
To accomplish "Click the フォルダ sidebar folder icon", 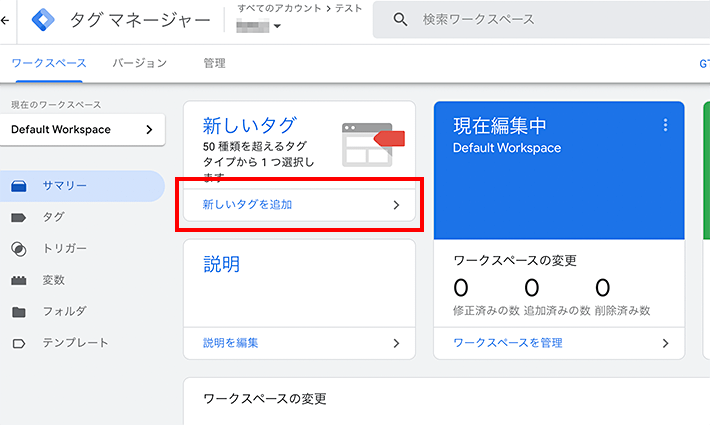I will point(19,312).
